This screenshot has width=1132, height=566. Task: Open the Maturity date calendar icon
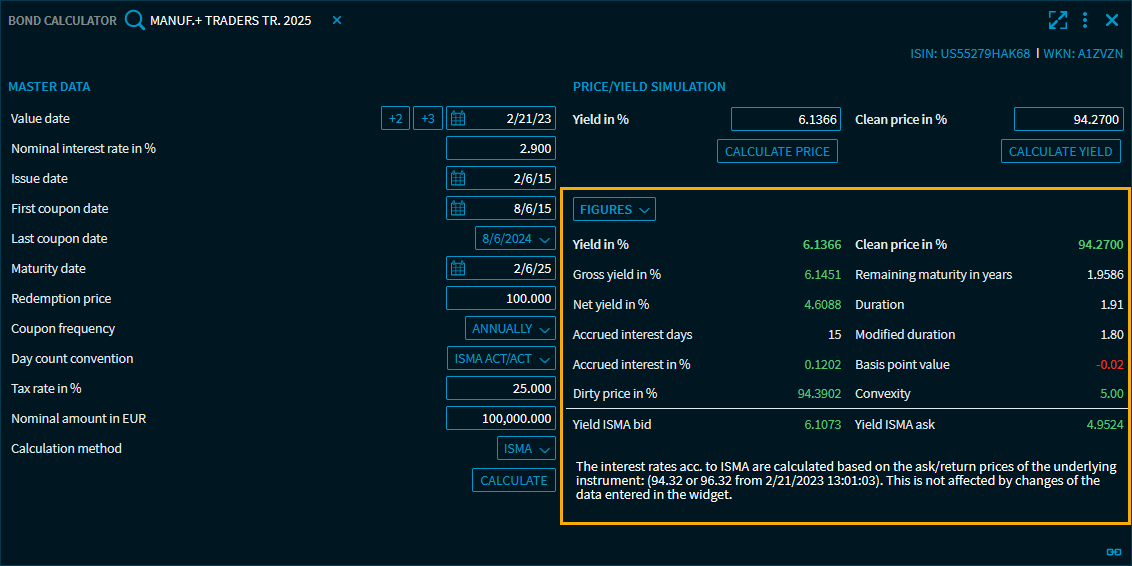(458, 269)
